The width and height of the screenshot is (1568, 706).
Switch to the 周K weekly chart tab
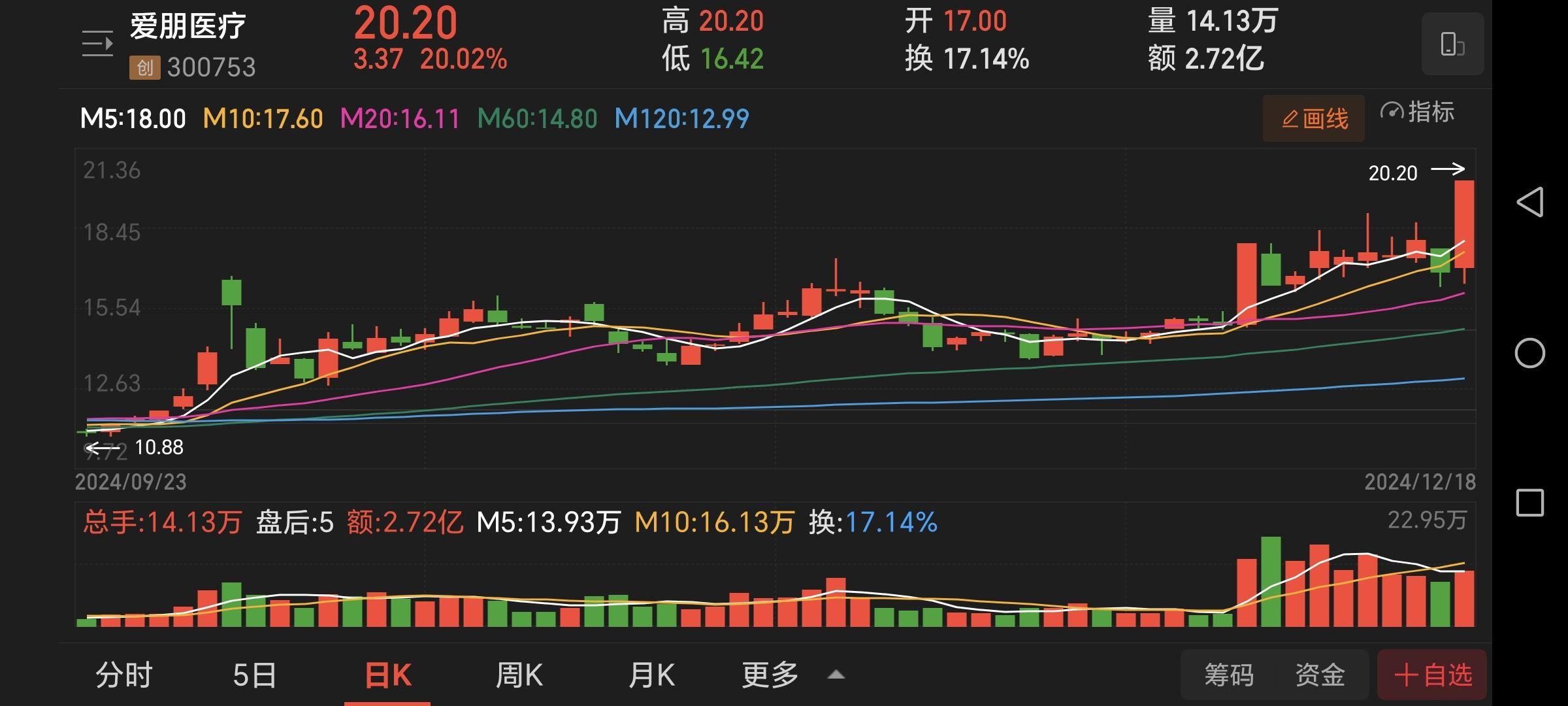tap(518, 675)
